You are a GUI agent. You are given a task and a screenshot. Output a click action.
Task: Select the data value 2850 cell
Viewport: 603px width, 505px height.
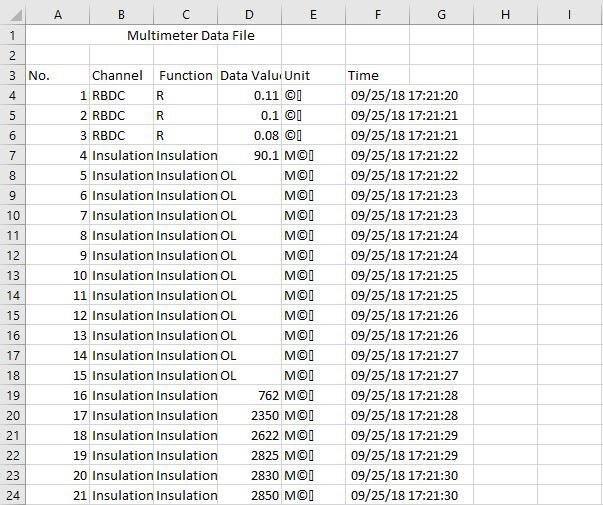250,495
